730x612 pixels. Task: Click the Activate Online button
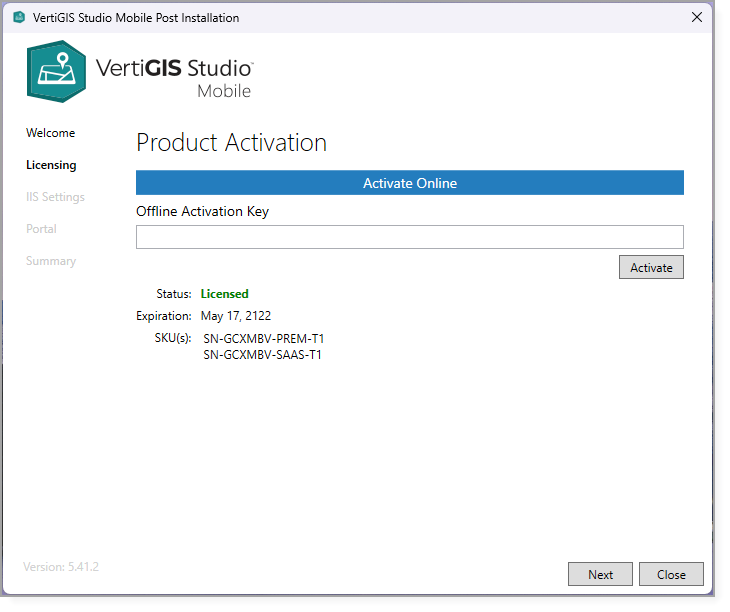pyautogui.click(x=410, y=182)
